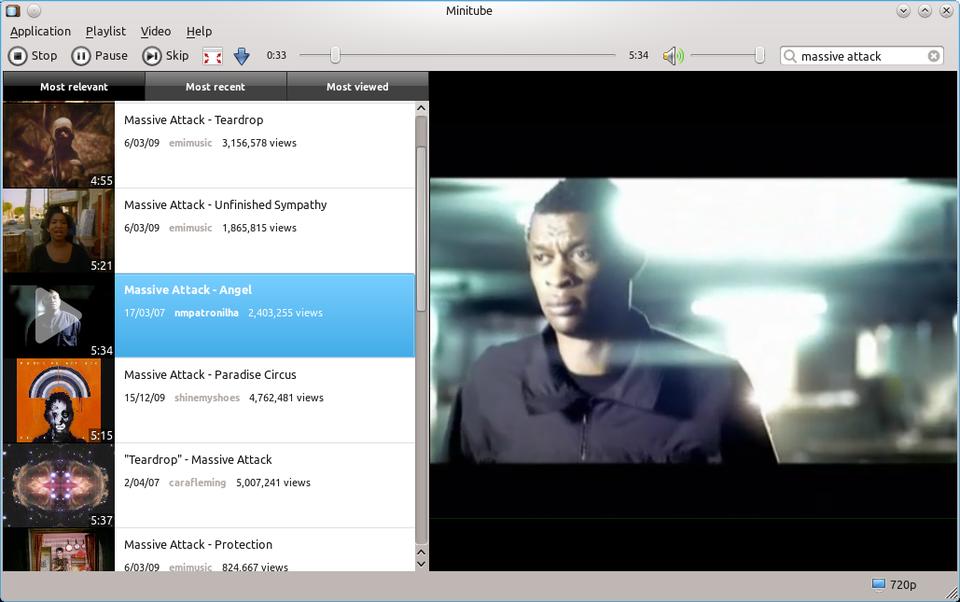Download video using blue arrow icon

241,56
